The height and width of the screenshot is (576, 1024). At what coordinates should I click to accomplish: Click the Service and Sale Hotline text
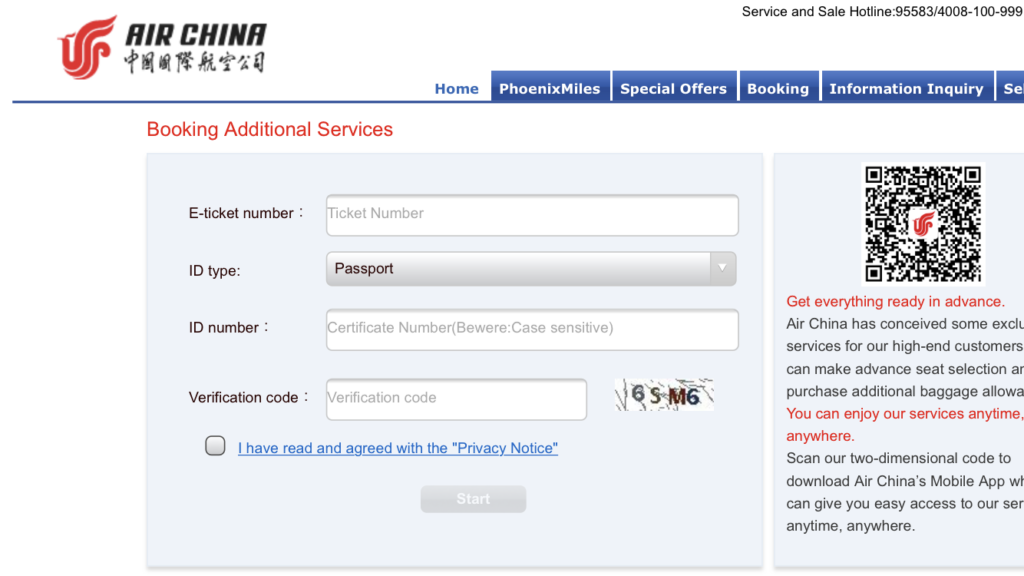pyautogui.click(x=882, y=12)
